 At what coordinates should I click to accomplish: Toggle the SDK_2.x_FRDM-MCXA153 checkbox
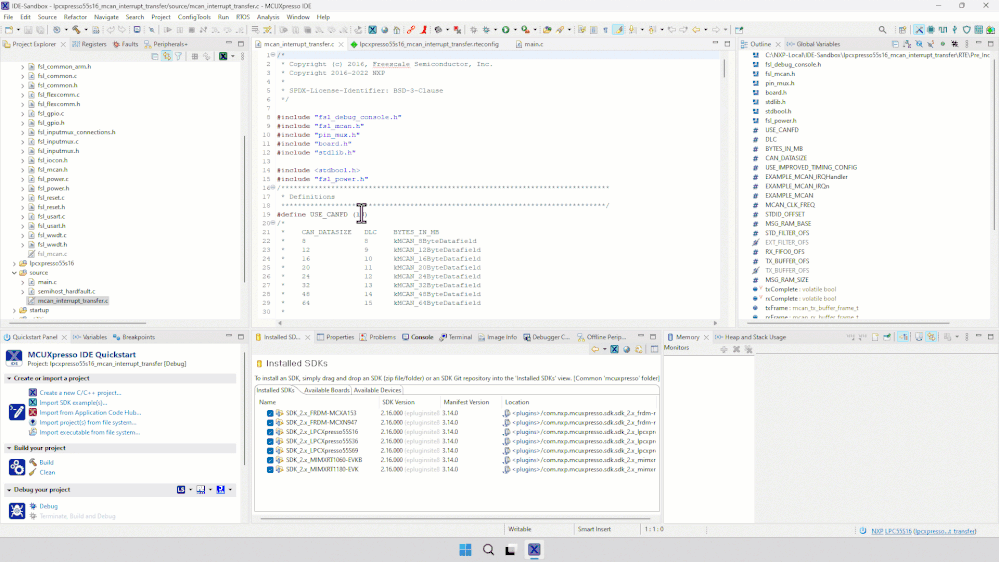coord(270,414)
